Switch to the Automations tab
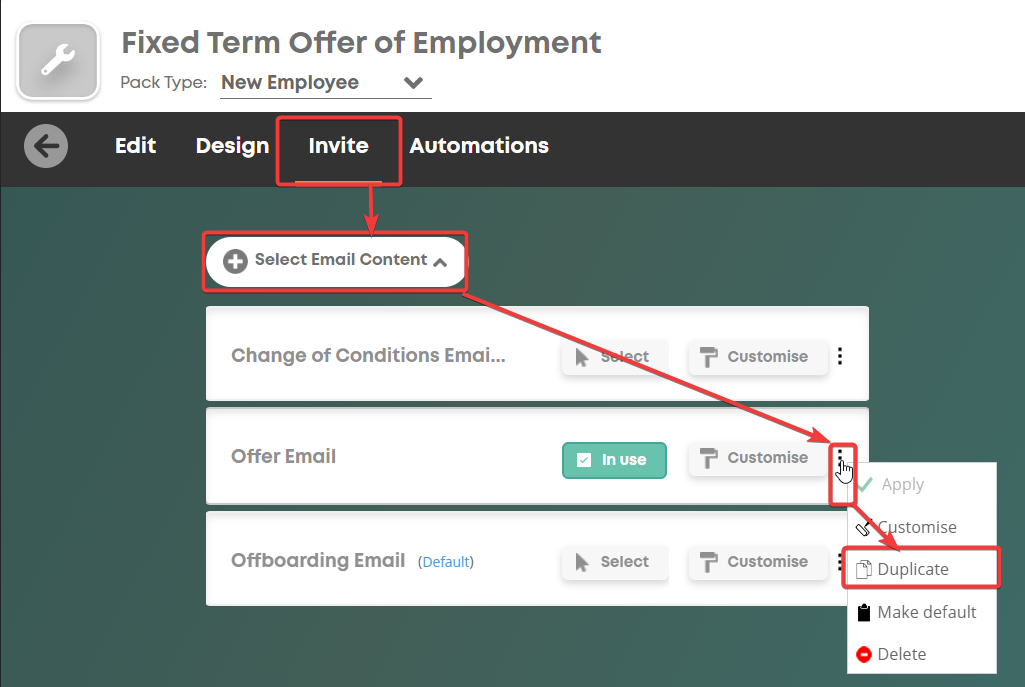 [479, 146]
